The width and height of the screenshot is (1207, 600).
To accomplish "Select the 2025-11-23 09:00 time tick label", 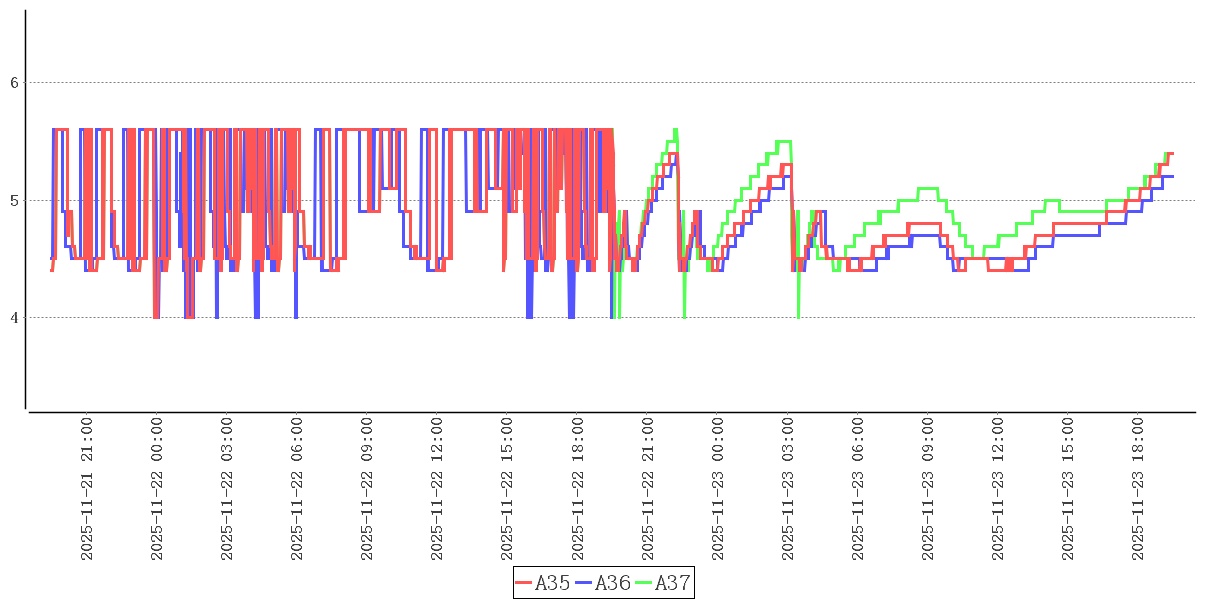I will coord(927,489).
